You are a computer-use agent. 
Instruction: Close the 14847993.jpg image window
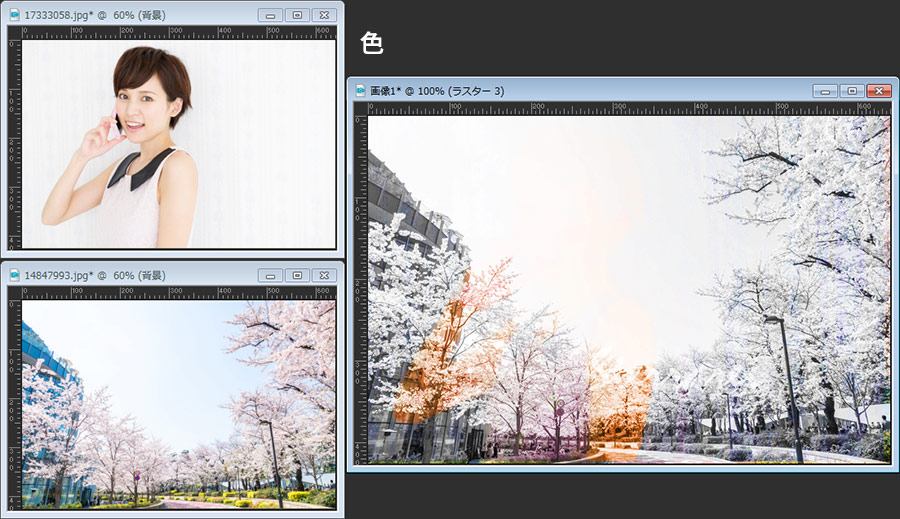click(x=324, y=275)
